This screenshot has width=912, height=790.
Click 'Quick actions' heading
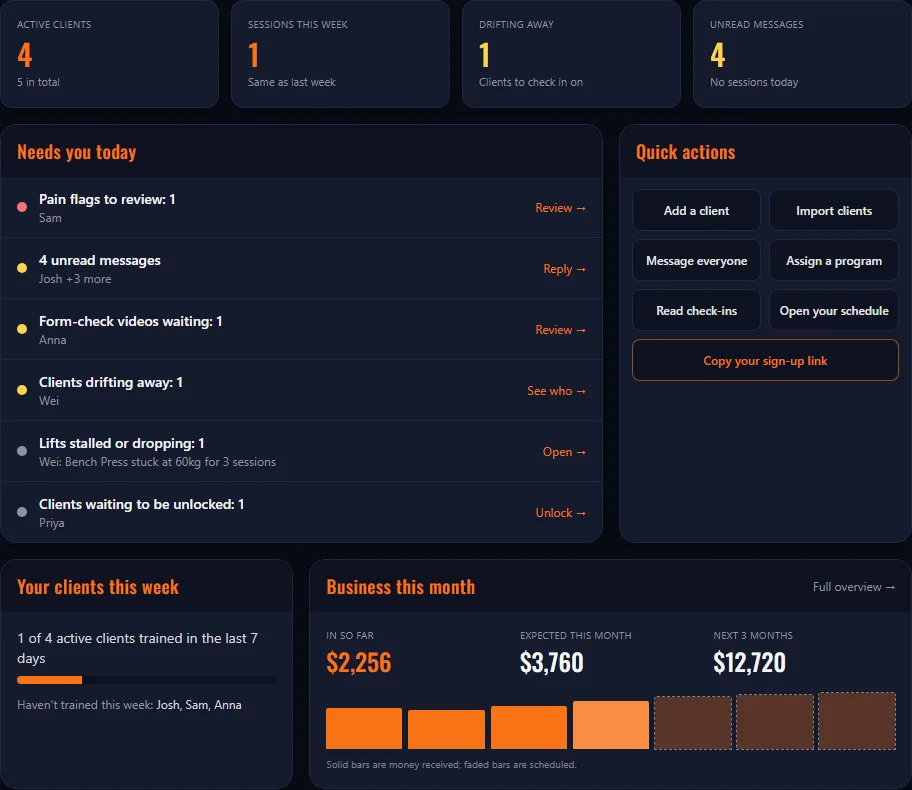685,152
